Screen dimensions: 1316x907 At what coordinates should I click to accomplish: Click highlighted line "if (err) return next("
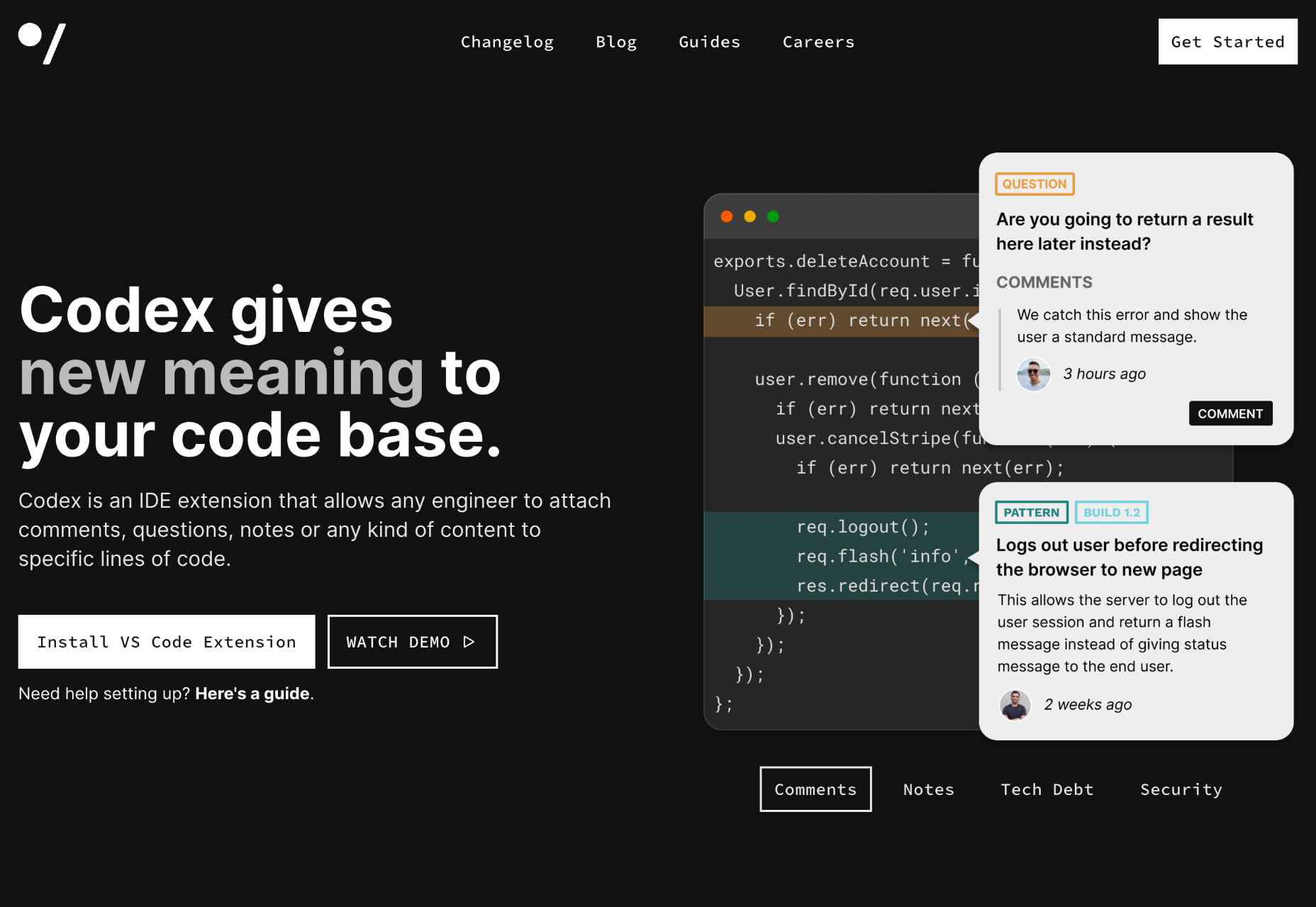[x=841, y=321]
